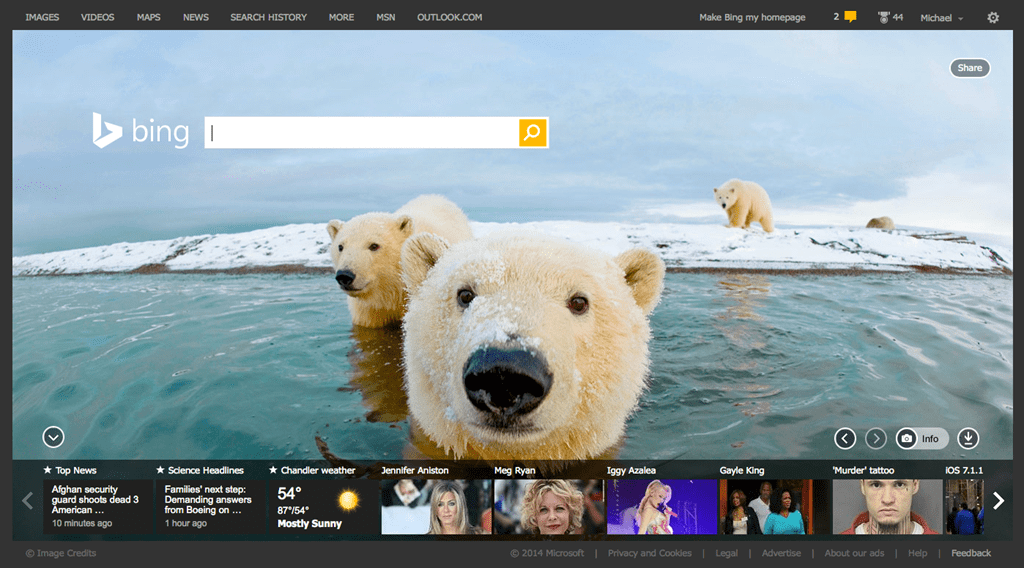Open the MORE menu

pos(341,17)
